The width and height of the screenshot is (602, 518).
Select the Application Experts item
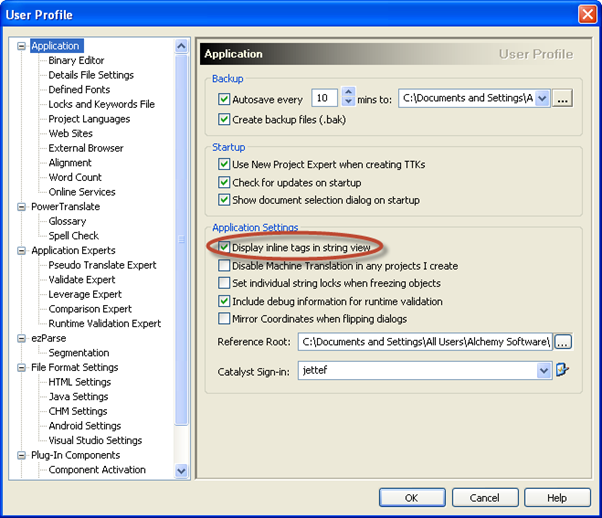(73, 251)
